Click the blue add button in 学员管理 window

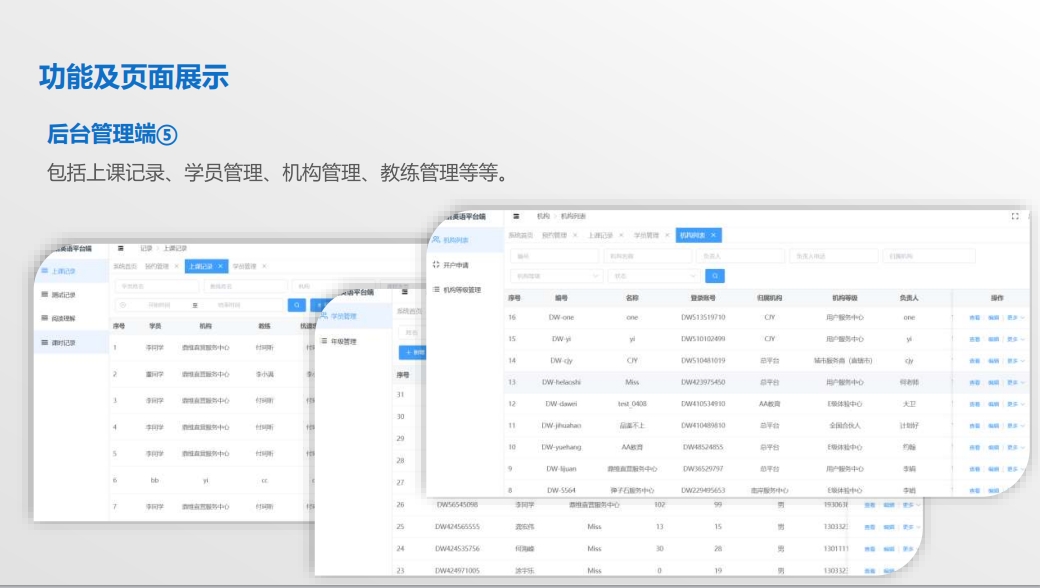[x=413, y=353]
